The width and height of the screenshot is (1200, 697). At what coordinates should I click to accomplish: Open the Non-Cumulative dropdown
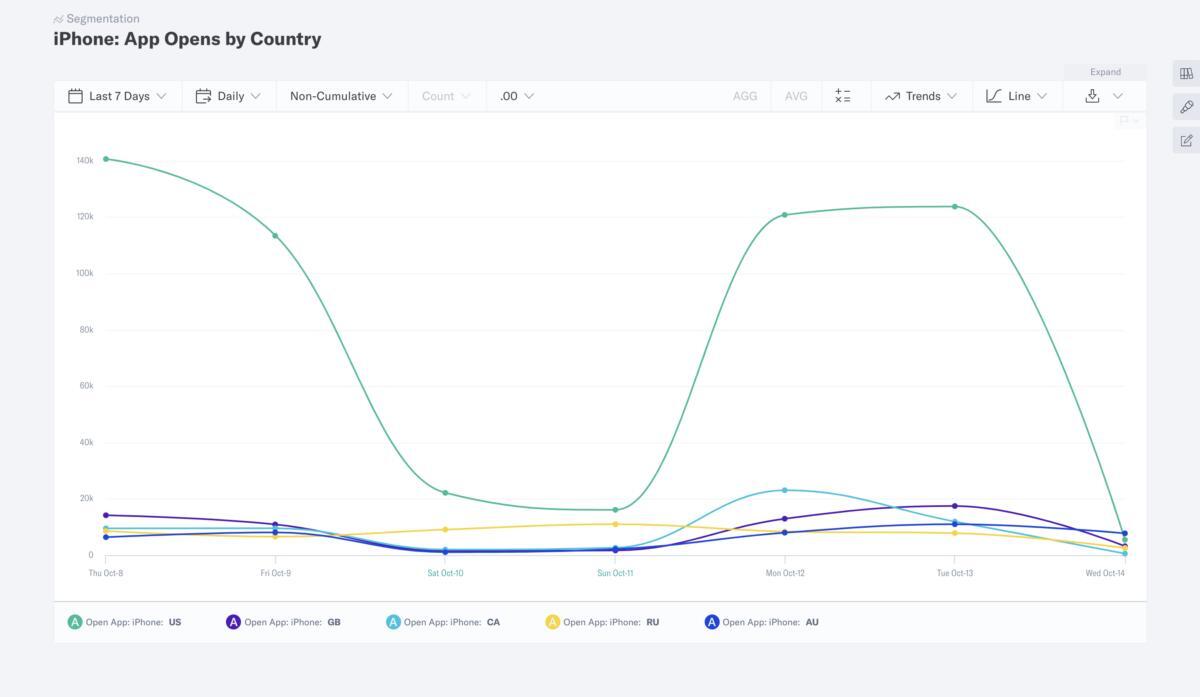tap(341, 96)
